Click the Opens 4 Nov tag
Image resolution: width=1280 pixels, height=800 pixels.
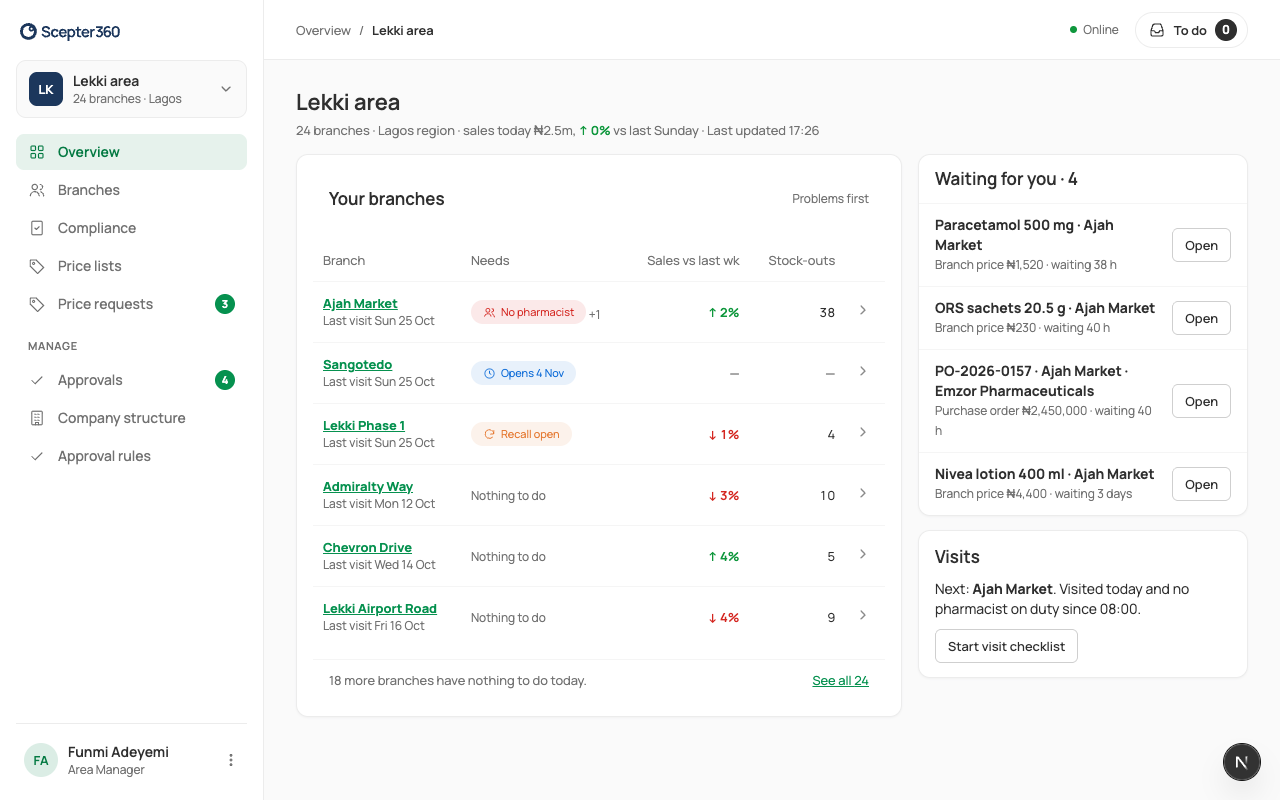point(523,373)
